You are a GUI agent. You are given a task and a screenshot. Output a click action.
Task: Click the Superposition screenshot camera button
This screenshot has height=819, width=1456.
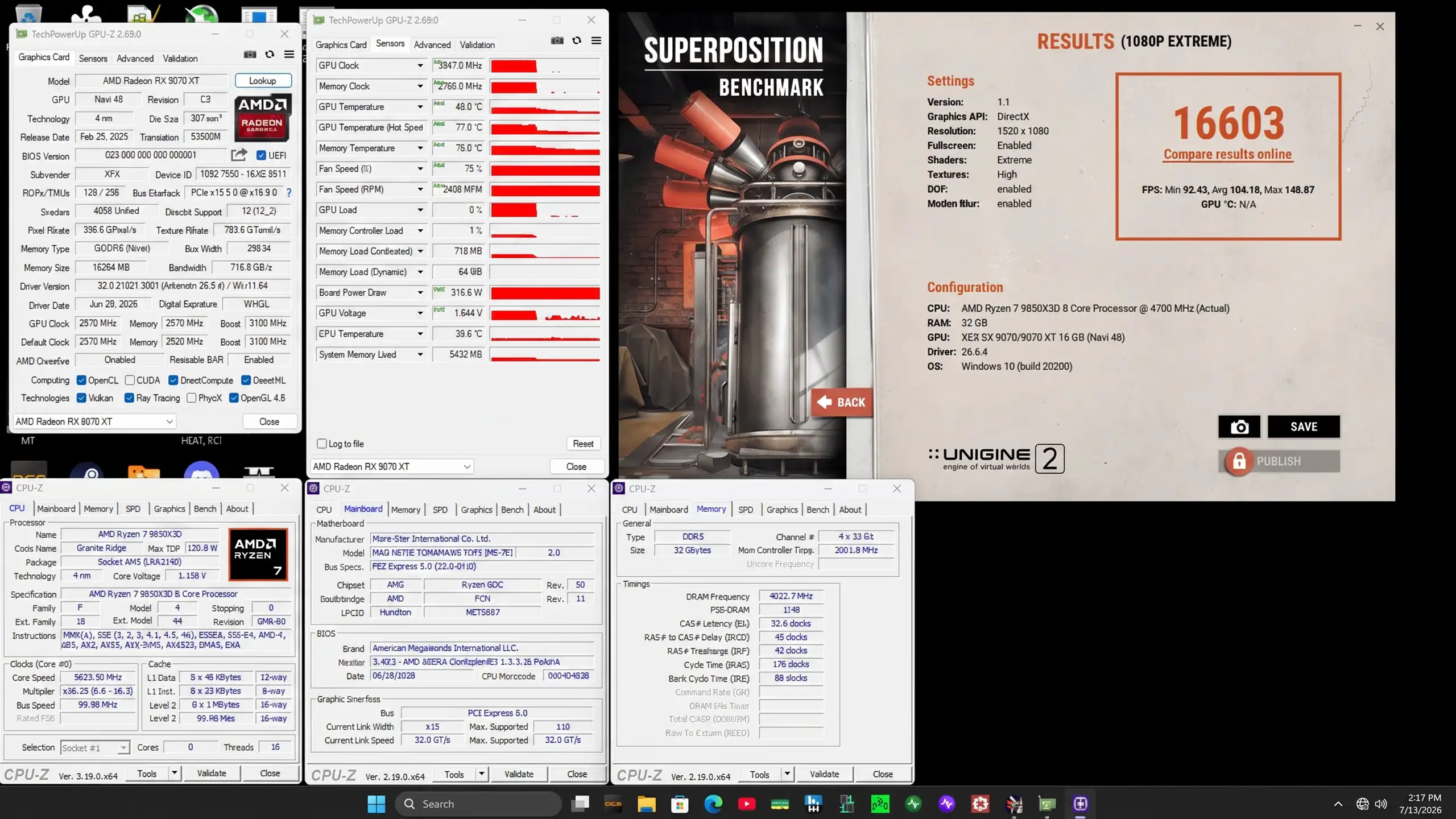click(x=1239, y=427)
